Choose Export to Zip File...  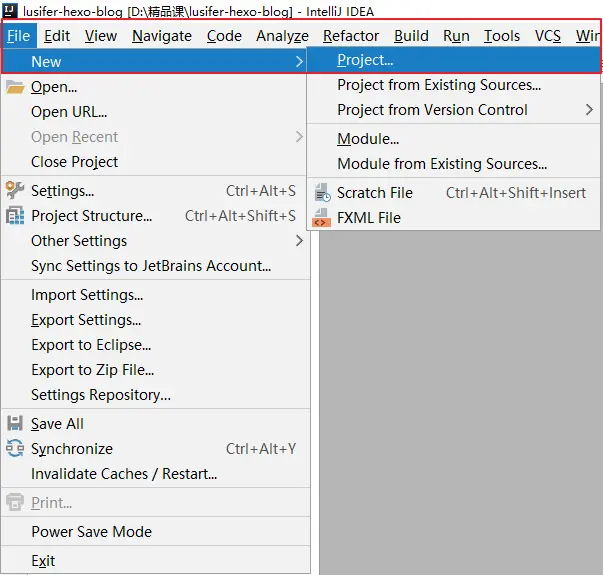[x=154, y=370]
